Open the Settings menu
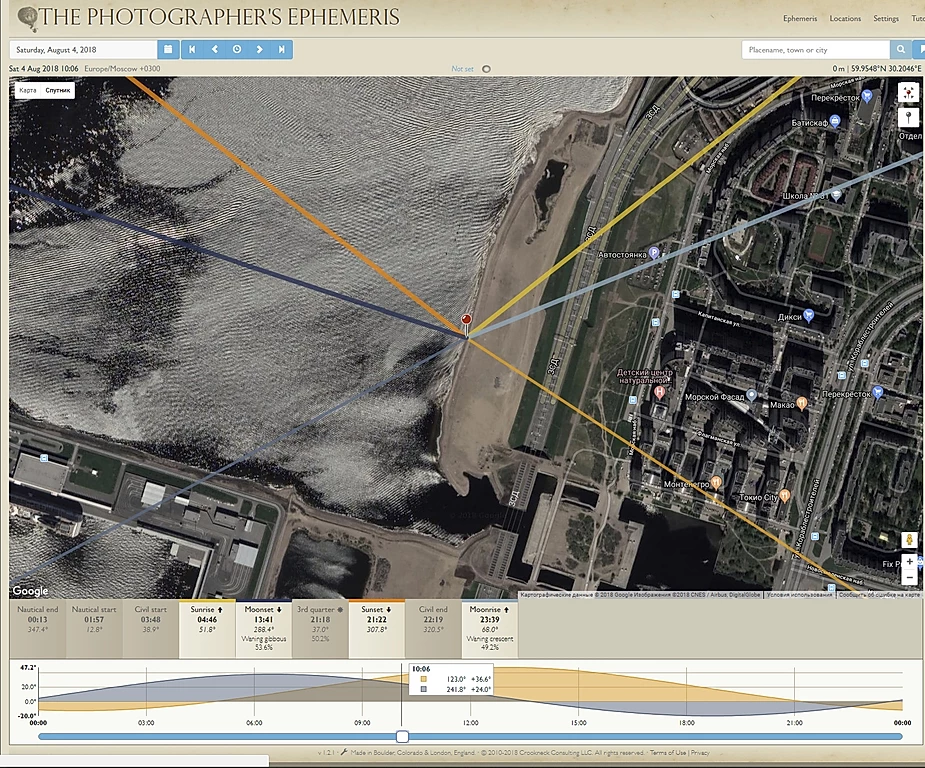 tap(885, 18)
